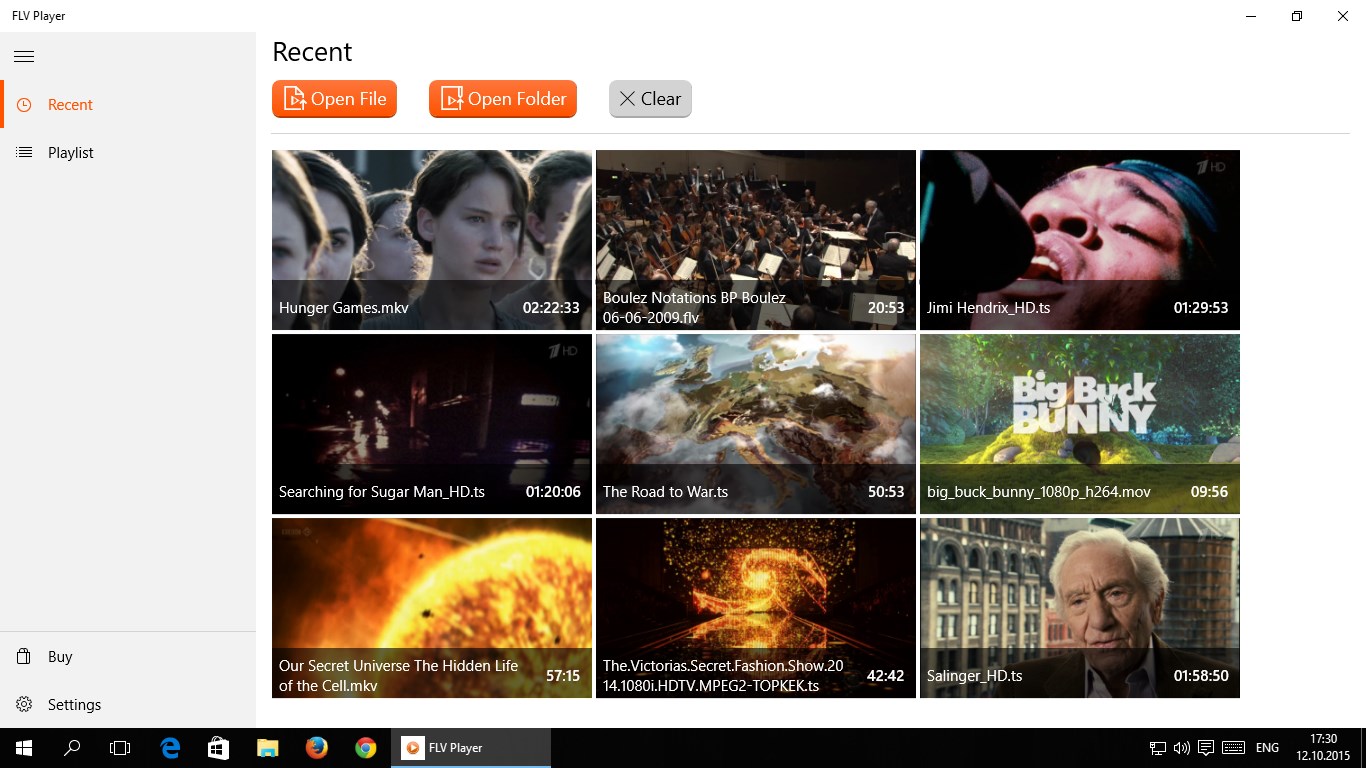Switch to the Playlist view
Screen dimensions: 1366x768
pyautogui.click(x=70, y=152)
